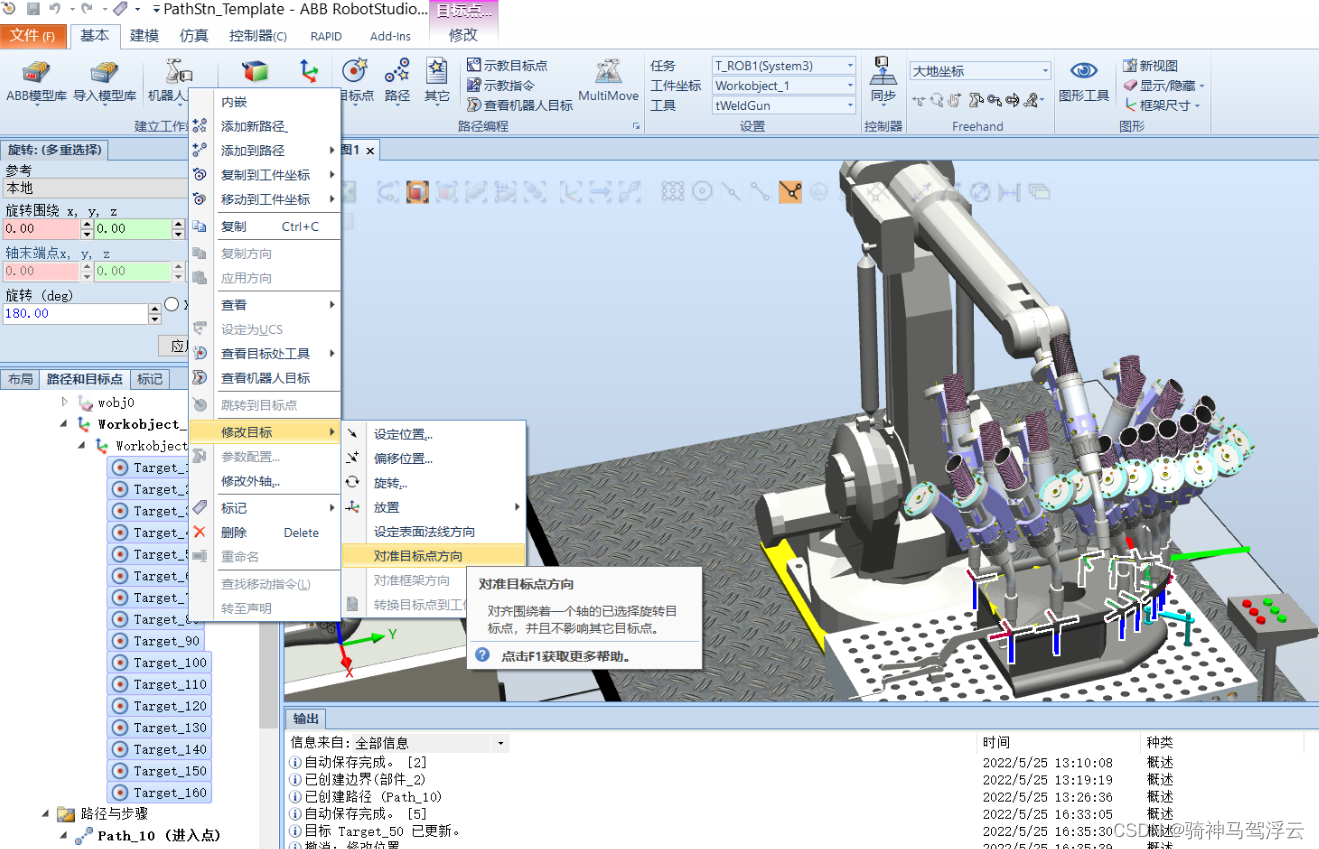Click 示教目标点 teach target
The height and width of the screenshot is (849, 1319).
click(507, 65)
